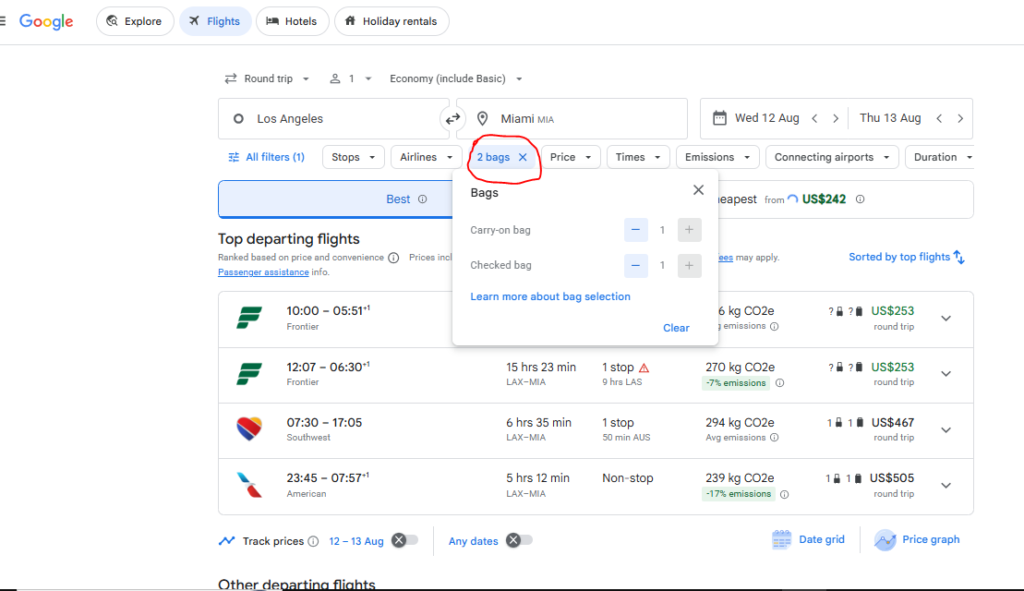This screenshot has height=591, width=1024.
Task: Show info for -7% emissions
Action: click(780, 383)
